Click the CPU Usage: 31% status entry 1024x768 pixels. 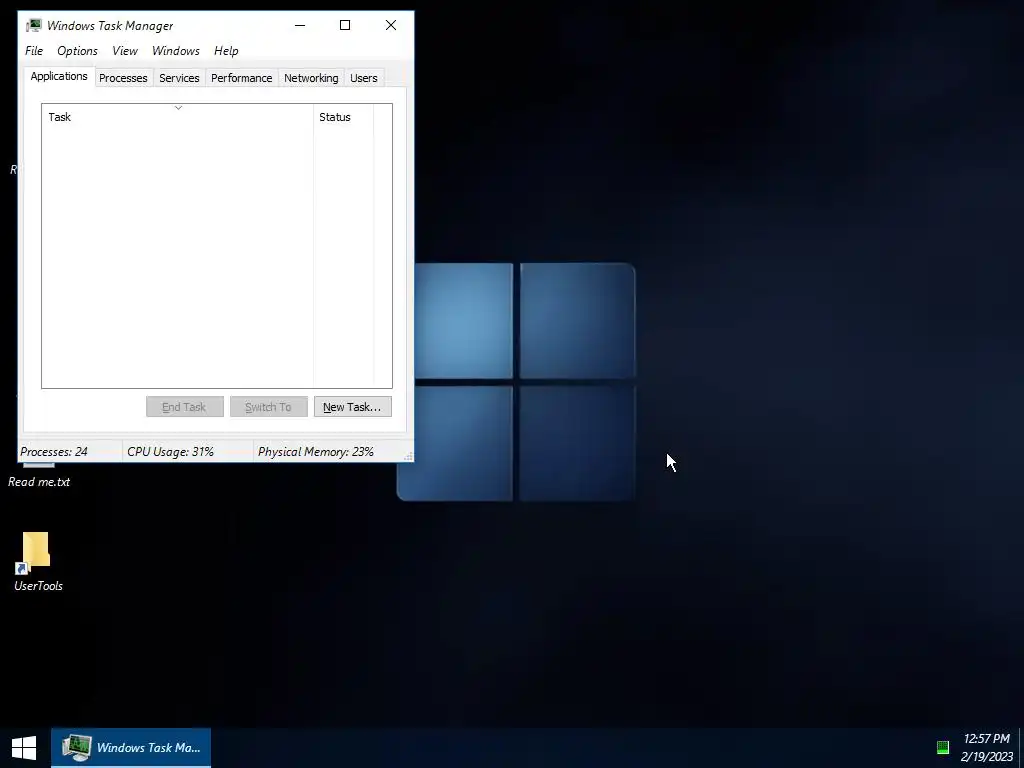point(188,451)
